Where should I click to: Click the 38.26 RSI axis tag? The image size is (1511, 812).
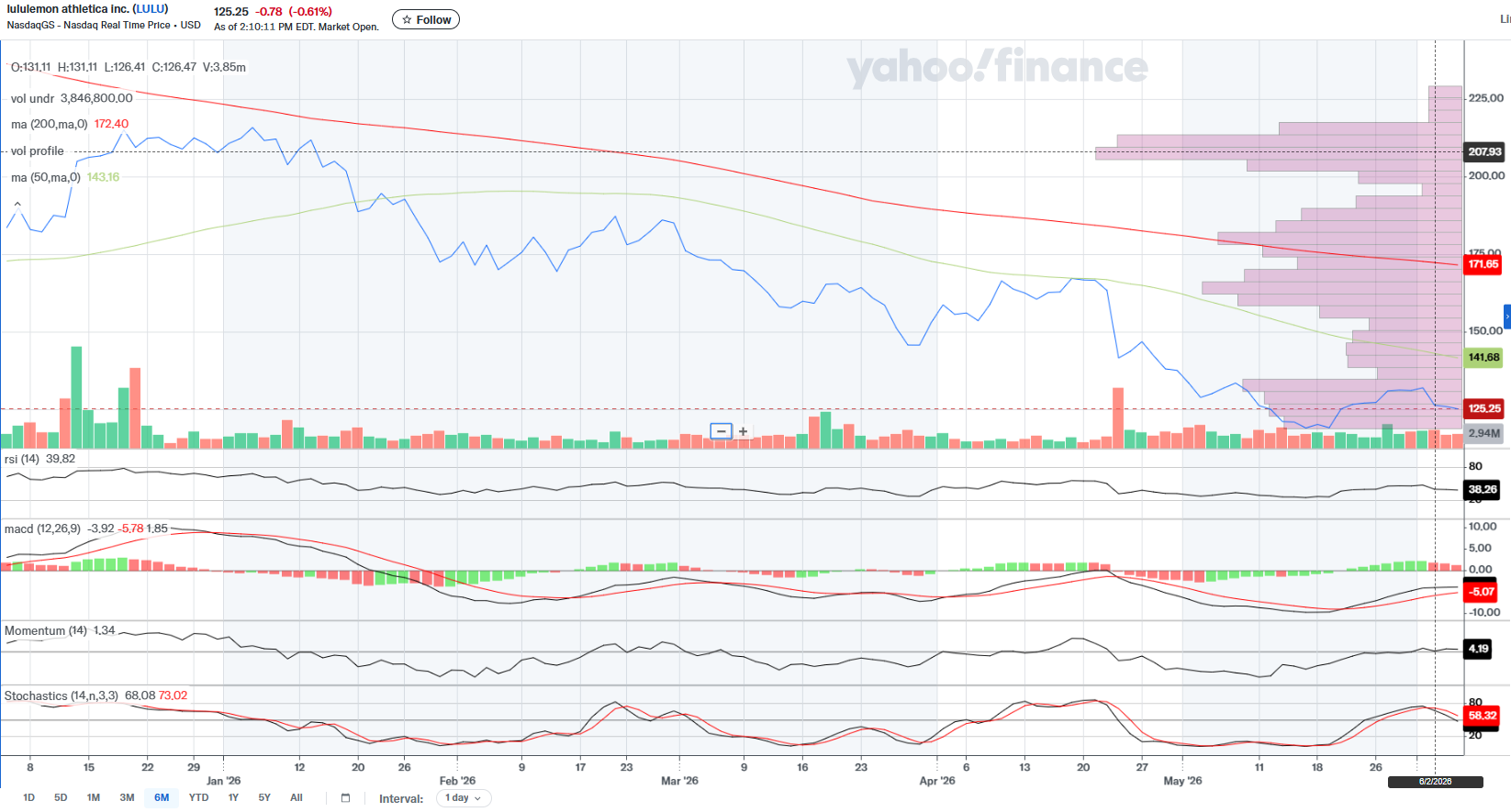[x=1482, y=490]
